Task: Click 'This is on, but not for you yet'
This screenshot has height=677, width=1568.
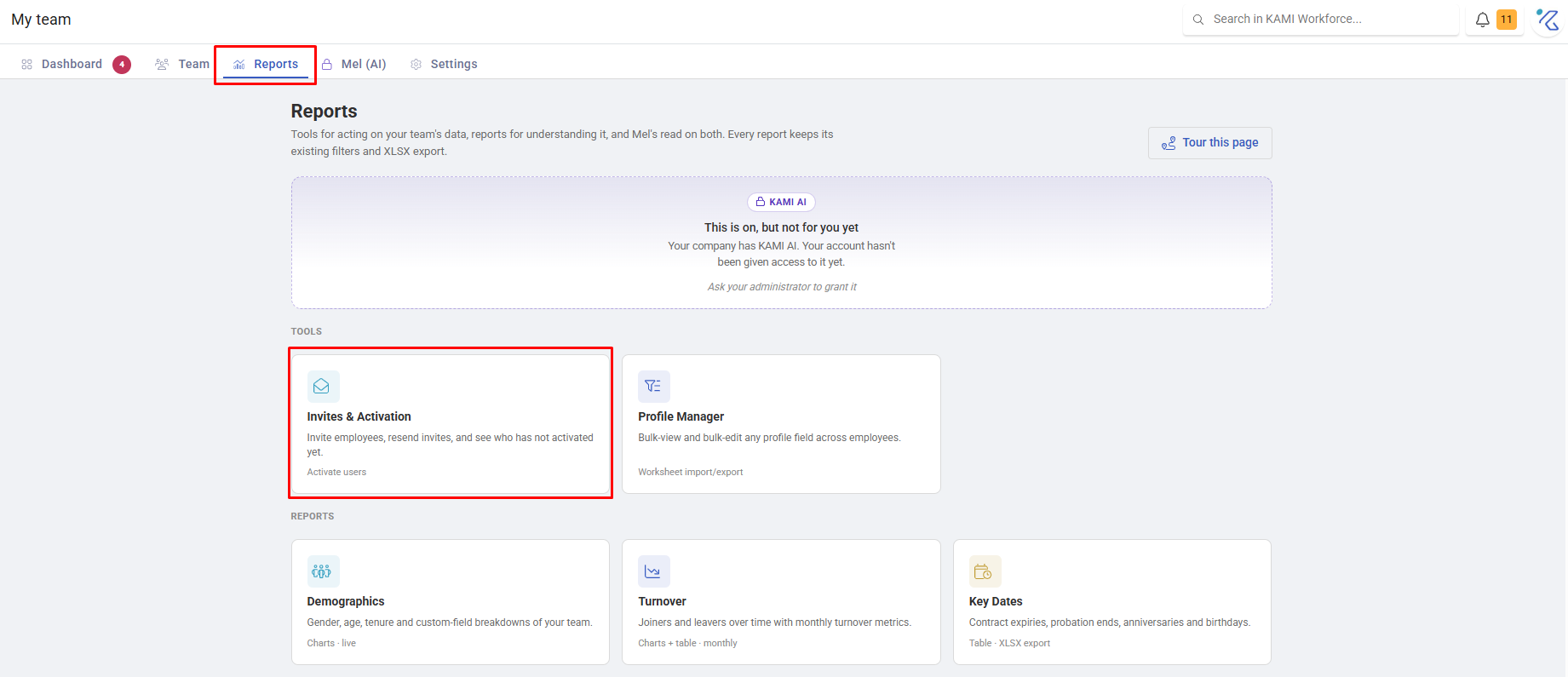Action: tap(781, 227)
